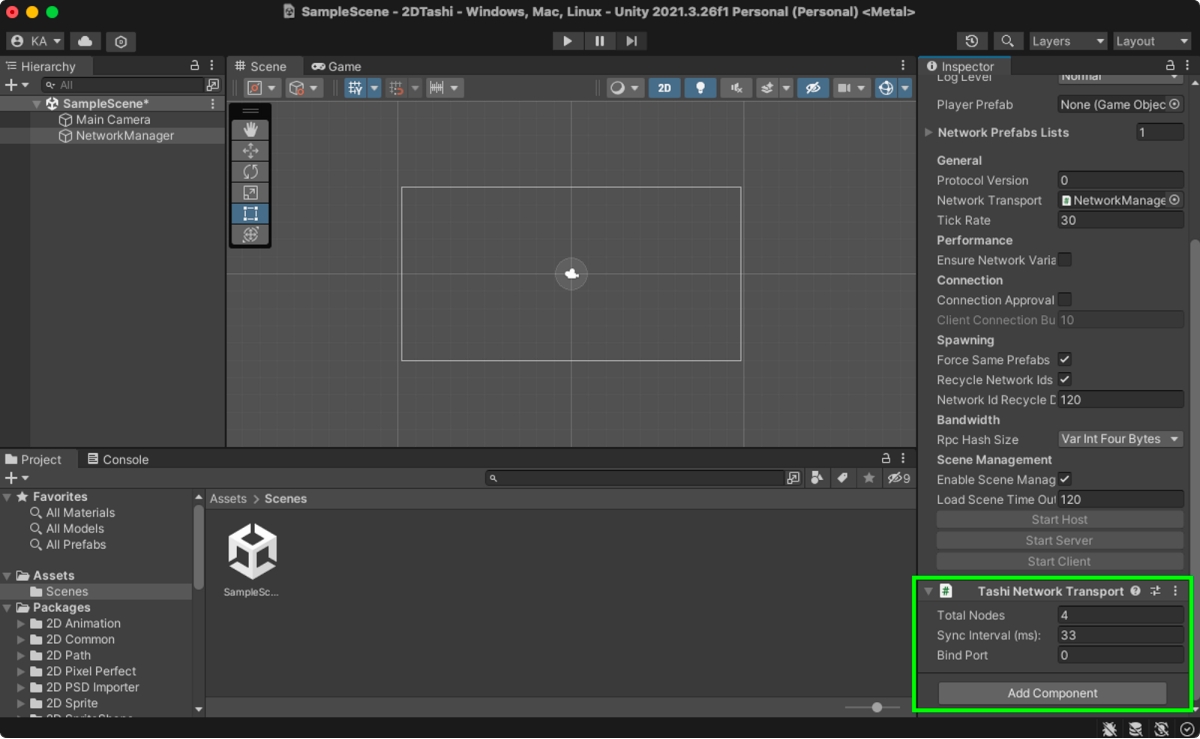1200x739 pixels.
Task: Switch to the Console tab
Action: [x=118, y=459]
